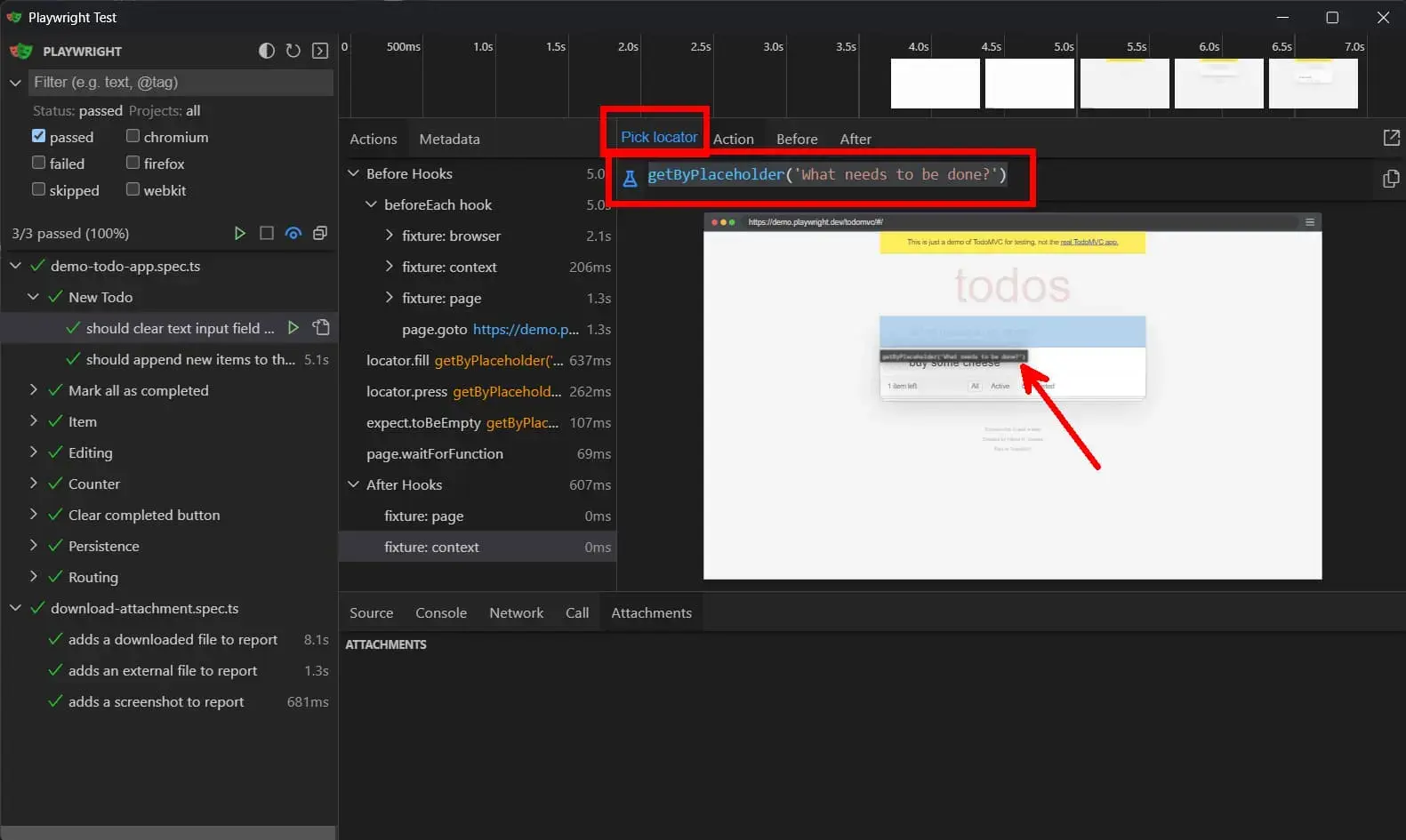
Task: Click the locator flask icon
Action: pyautogui.click(x=630, y=178)
